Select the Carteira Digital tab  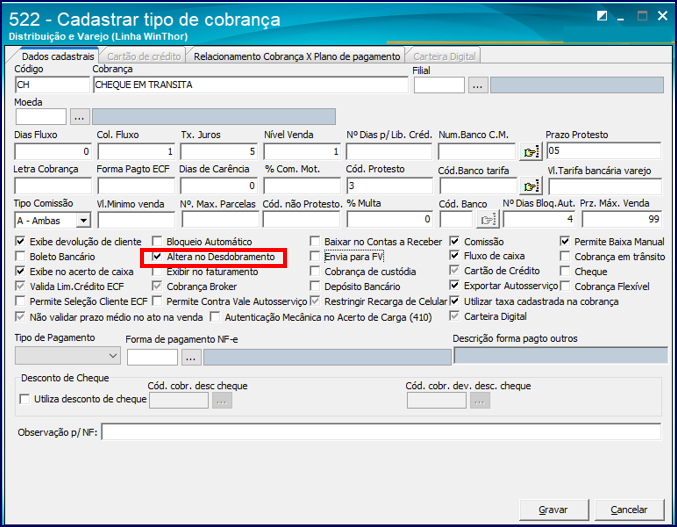444,57
